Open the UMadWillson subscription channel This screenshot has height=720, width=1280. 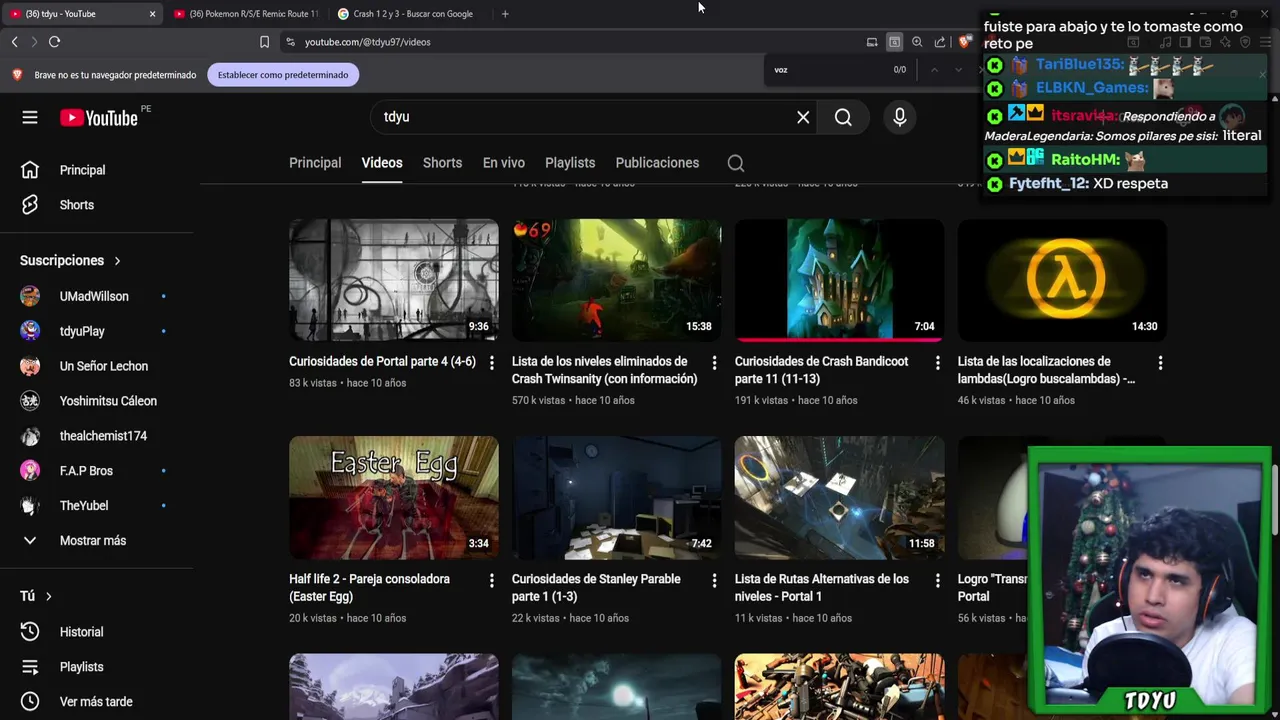pyautogui.click(x=94, y=296)
